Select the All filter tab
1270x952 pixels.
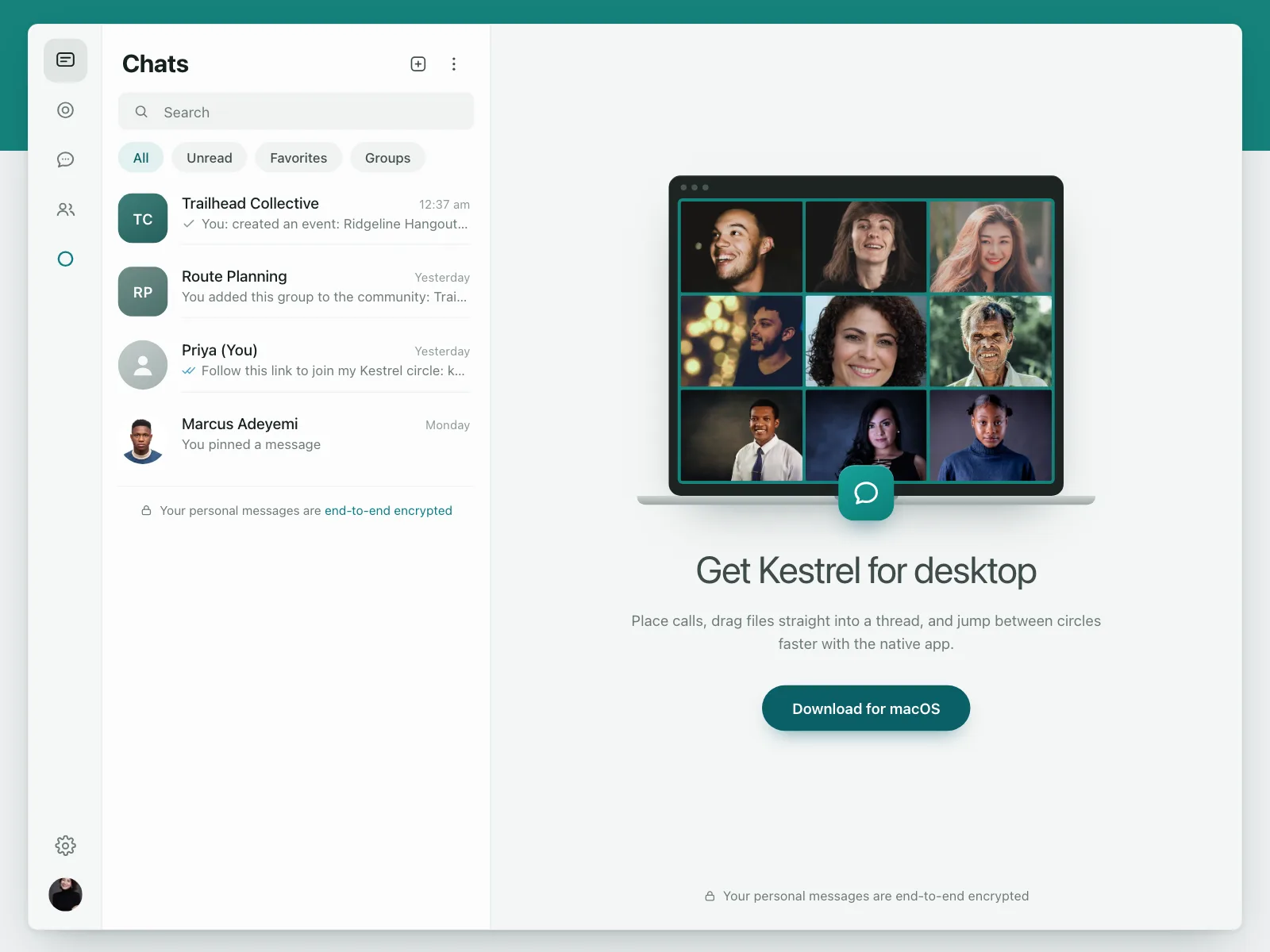pyautogui.click(x=140, y=158)
